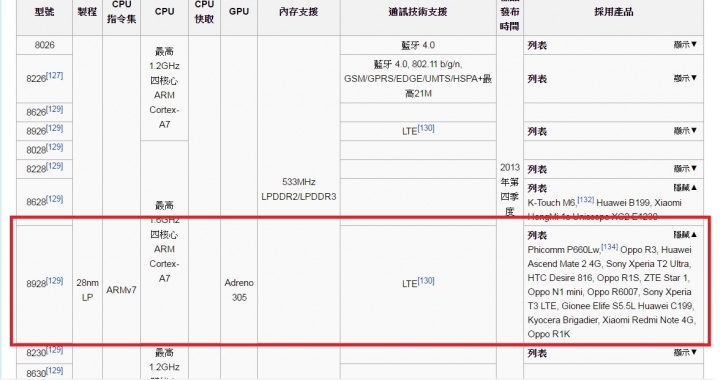
Task: Open reference [129] next to 8228
Action: (55, 166)
